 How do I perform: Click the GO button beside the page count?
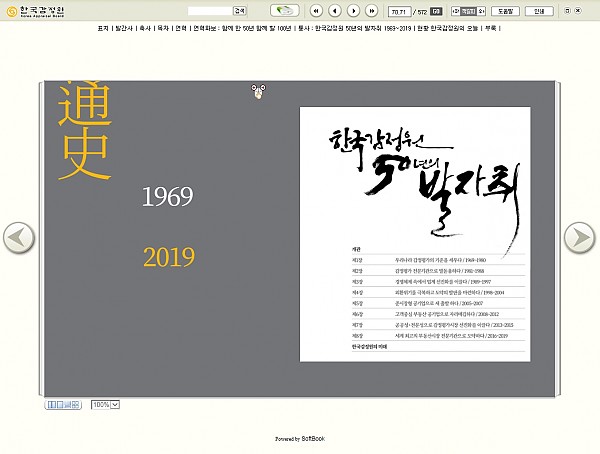[x=436, y=11]
